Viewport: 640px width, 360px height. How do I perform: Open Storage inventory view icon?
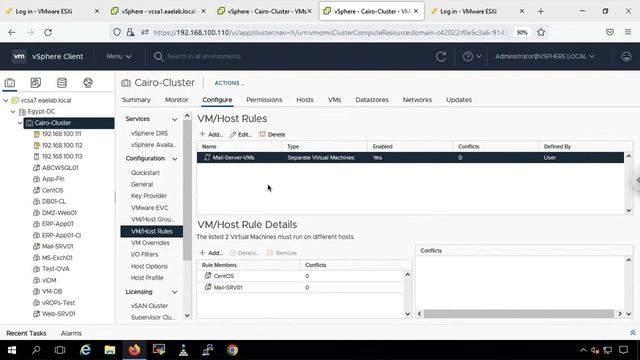(x=62, y=83)
